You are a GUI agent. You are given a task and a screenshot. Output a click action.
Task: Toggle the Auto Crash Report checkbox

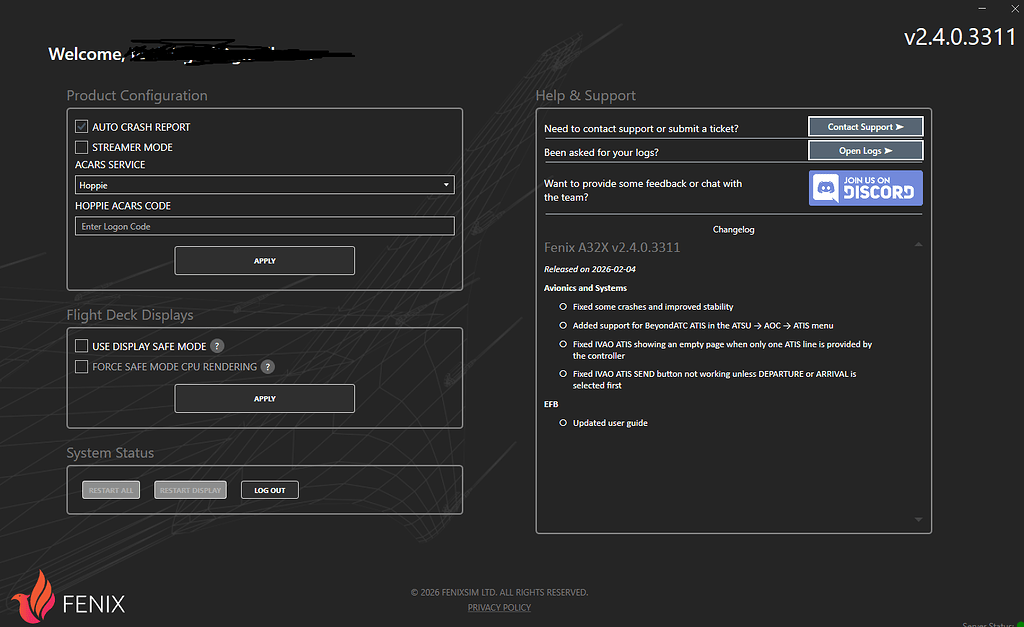click(x=82, y=127)
